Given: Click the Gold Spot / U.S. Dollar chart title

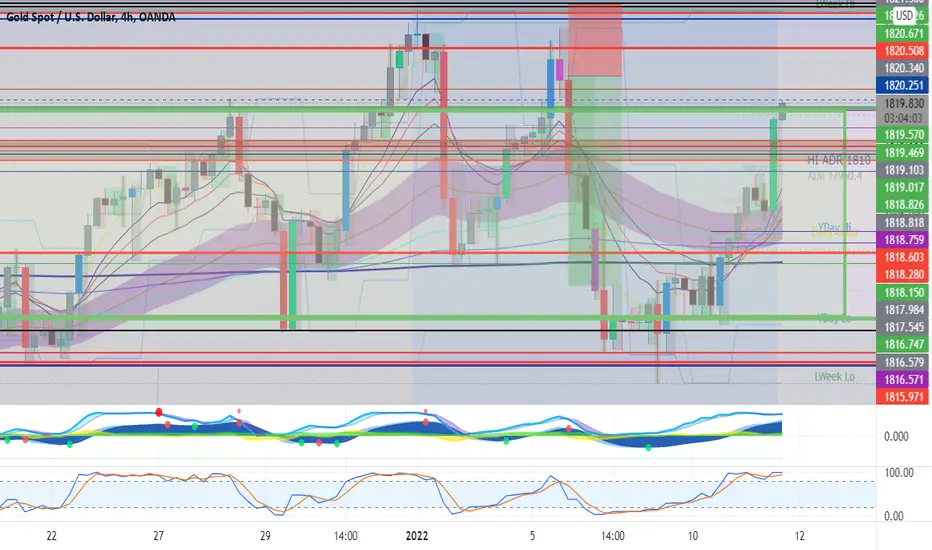Looking at the screenshot, I should point(91,17).
